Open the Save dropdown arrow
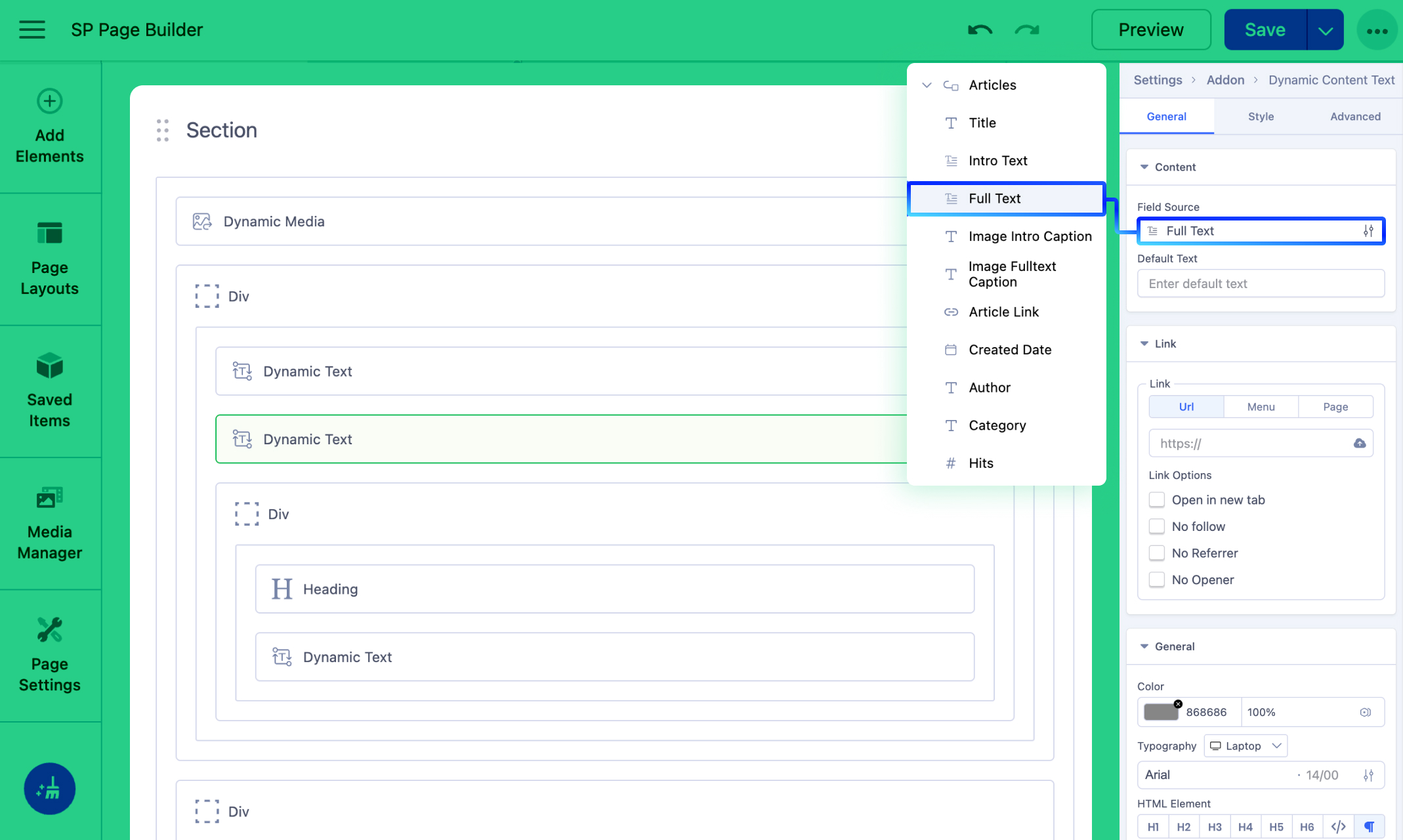This screenshot has height=840, width=1403. (1325, 30)
